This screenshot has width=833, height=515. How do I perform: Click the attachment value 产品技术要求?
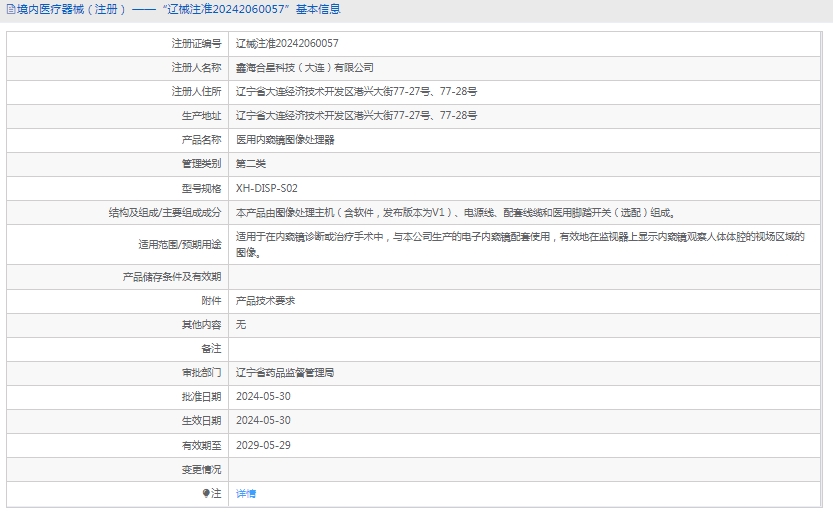pyautogui.click(x=265, y=301)
